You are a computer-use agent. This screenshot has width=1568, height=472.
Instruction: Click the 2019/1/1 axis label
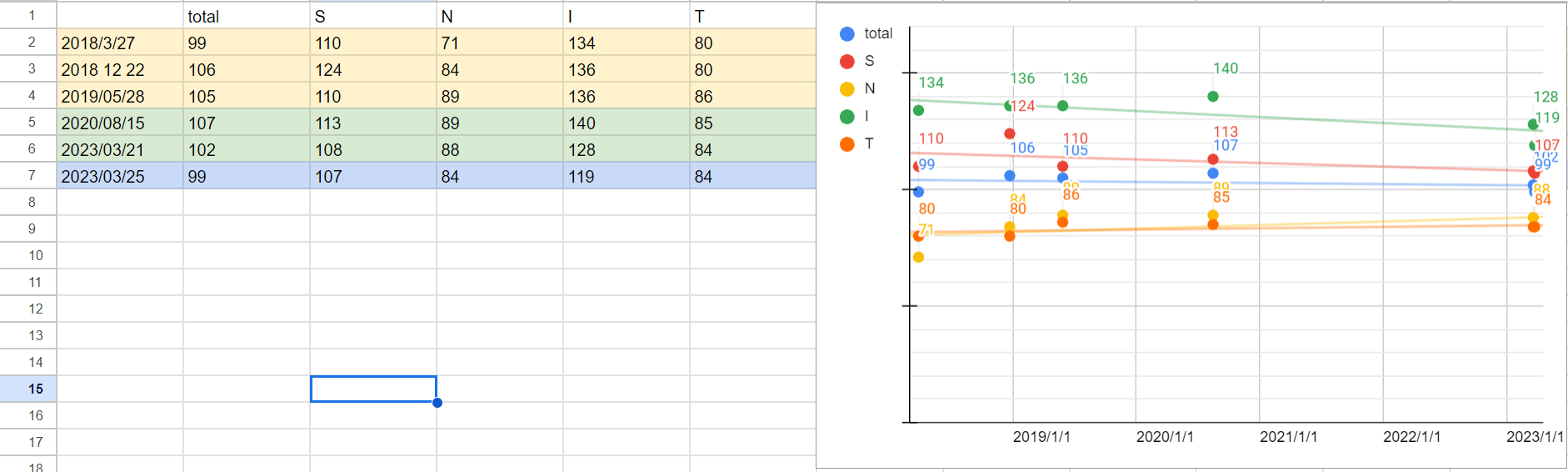[1041, 437]
